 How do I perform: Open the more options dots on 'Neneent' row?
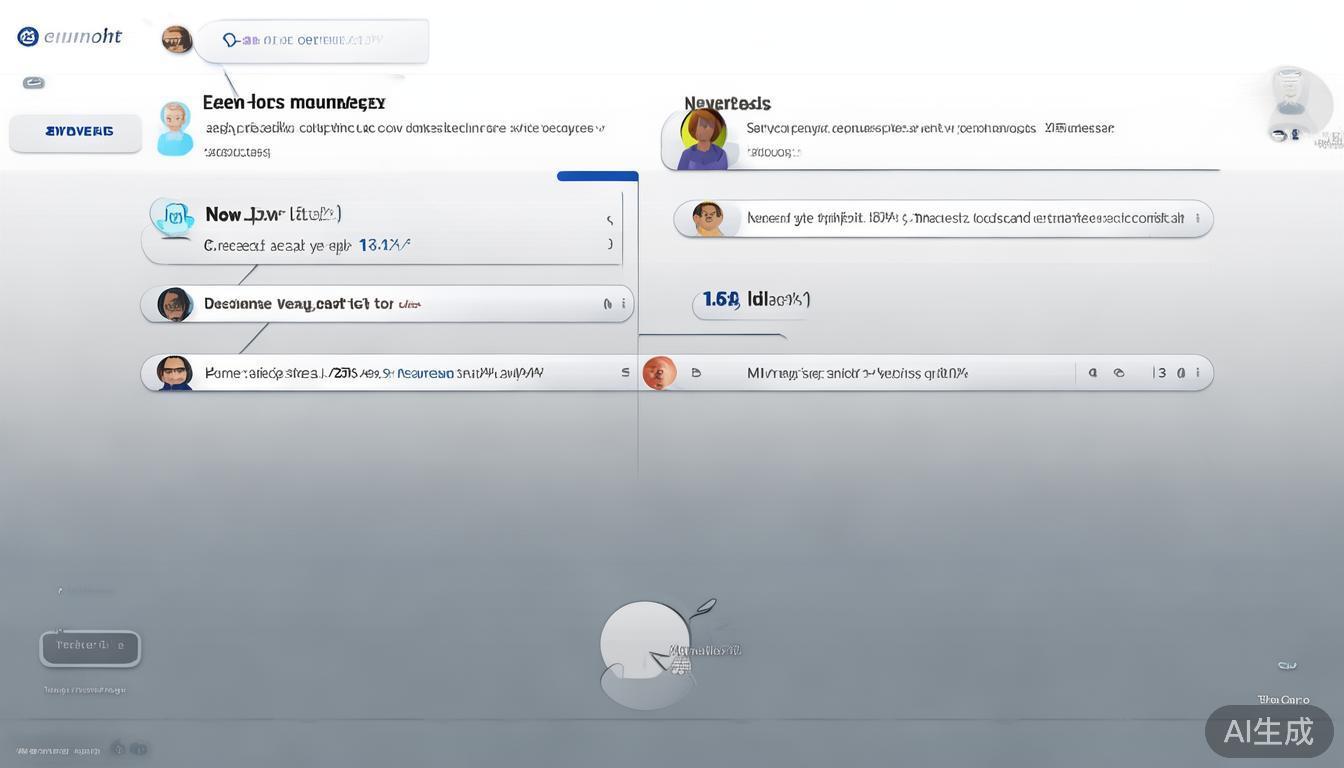(1197, 218)
